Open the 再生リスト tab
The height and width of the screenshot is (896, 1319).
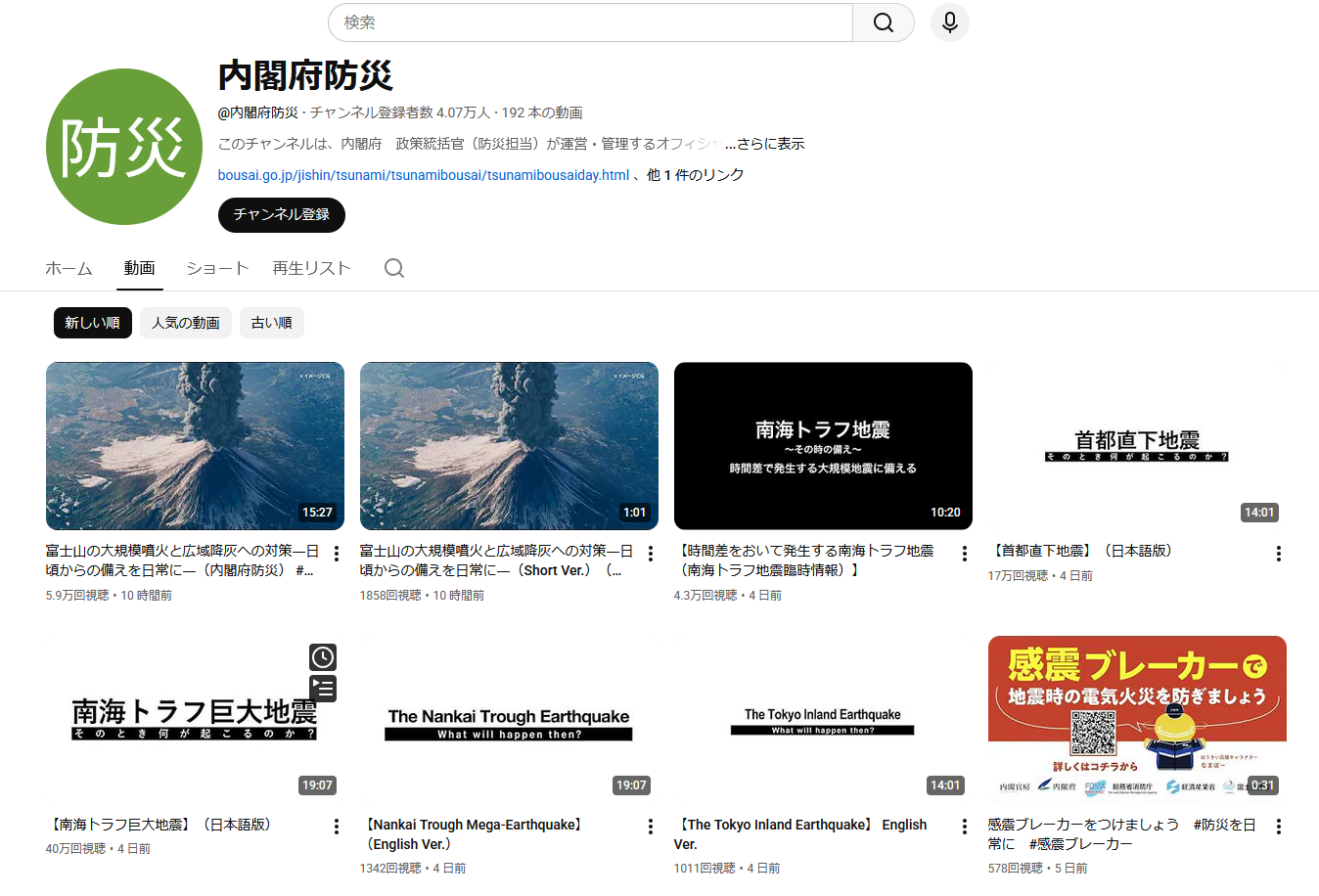311,268
